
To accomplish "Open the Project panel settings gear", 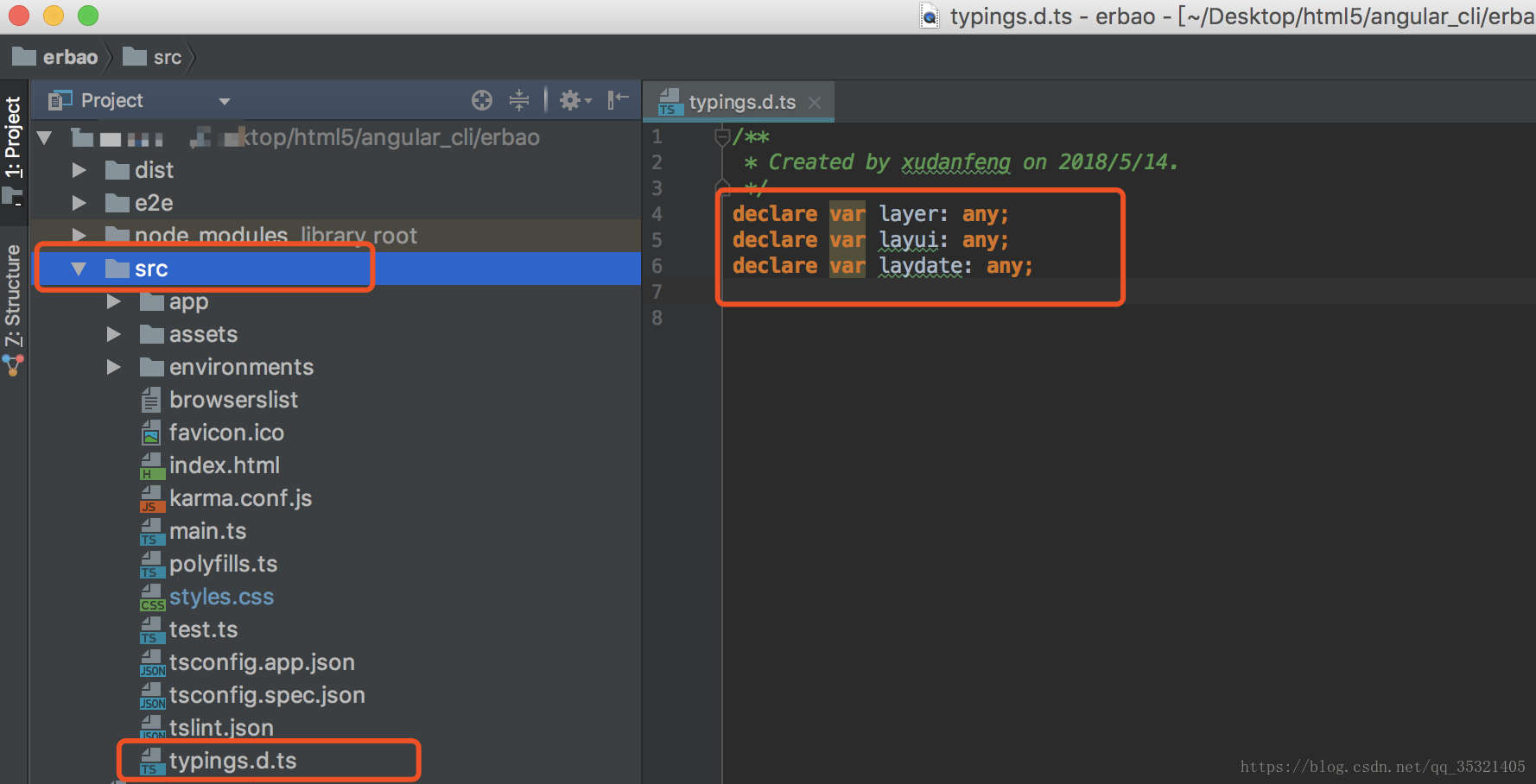I will [x=574, y=100].
